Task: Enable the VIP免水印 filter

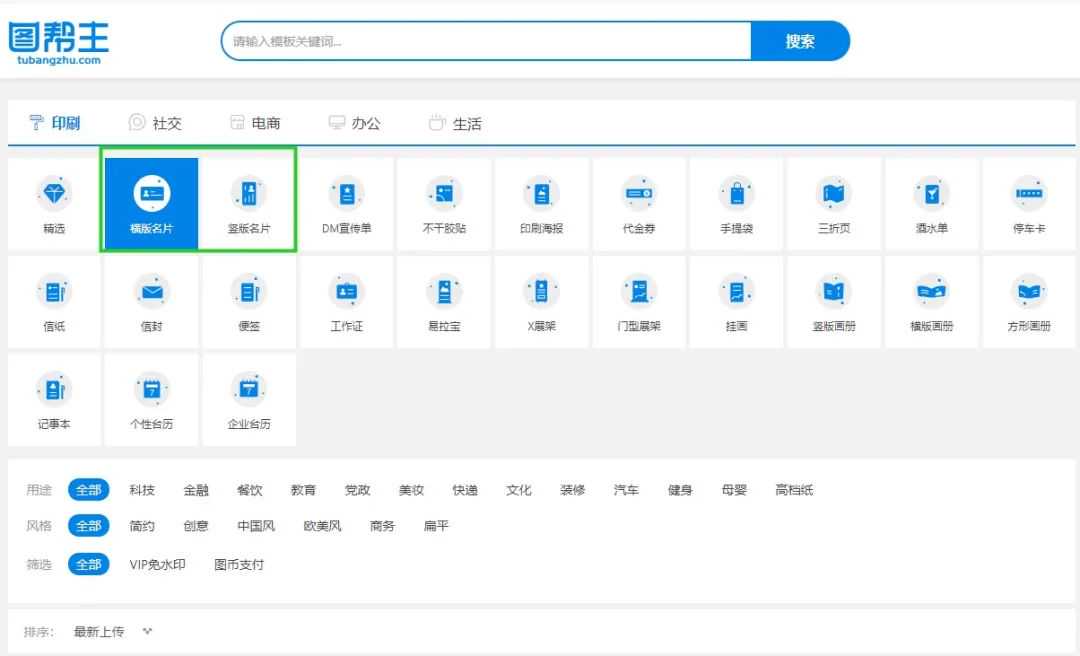Action: tap(157, 565)
